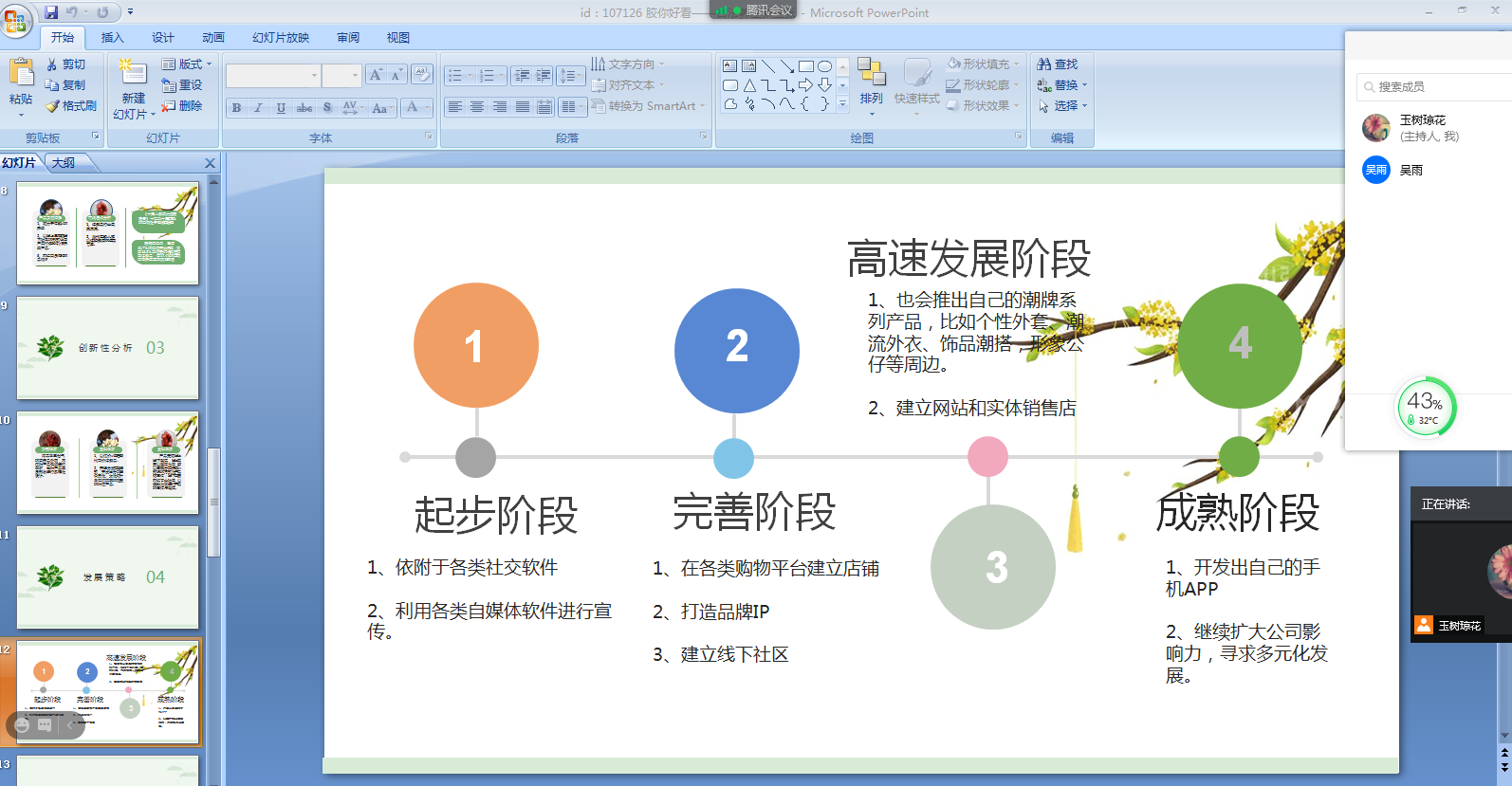Switch to the Insert (插入) ribbon tab
The width and height of the screenshot is (1512, 786).
[x=112, y=38]
